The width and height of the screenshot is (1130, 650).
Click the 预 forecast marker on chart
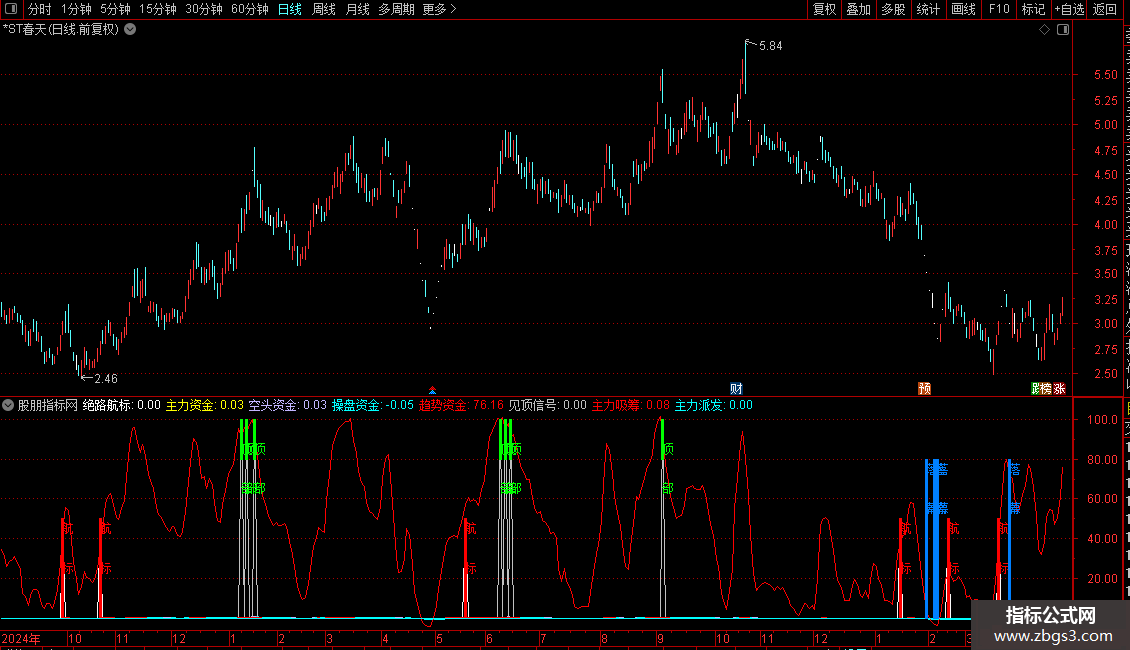925,388
